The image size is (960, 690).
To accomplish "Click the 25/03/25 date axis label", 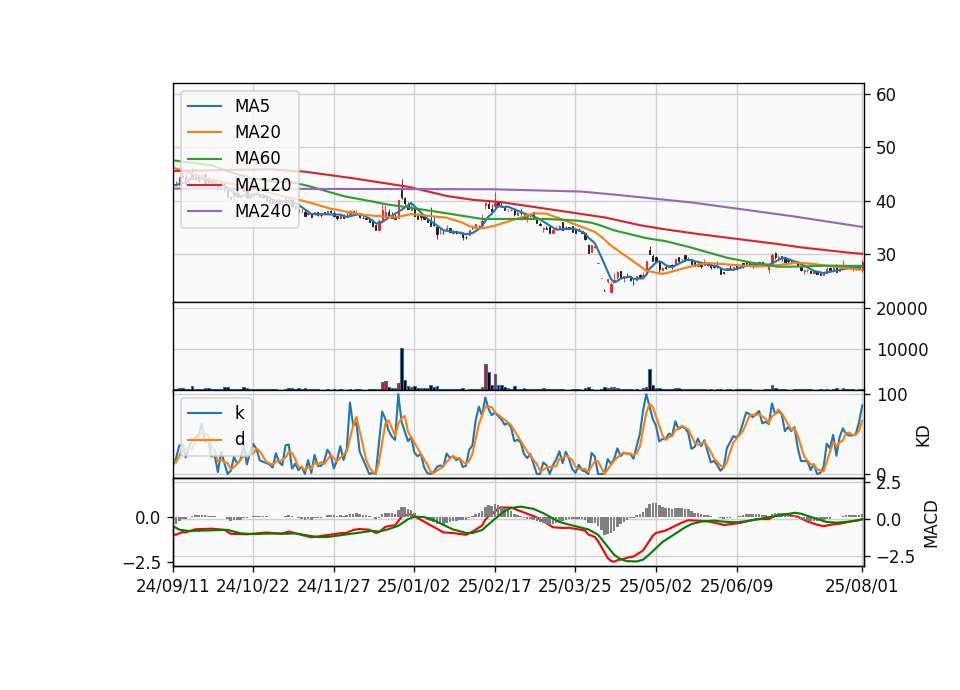I will [575, 587].
